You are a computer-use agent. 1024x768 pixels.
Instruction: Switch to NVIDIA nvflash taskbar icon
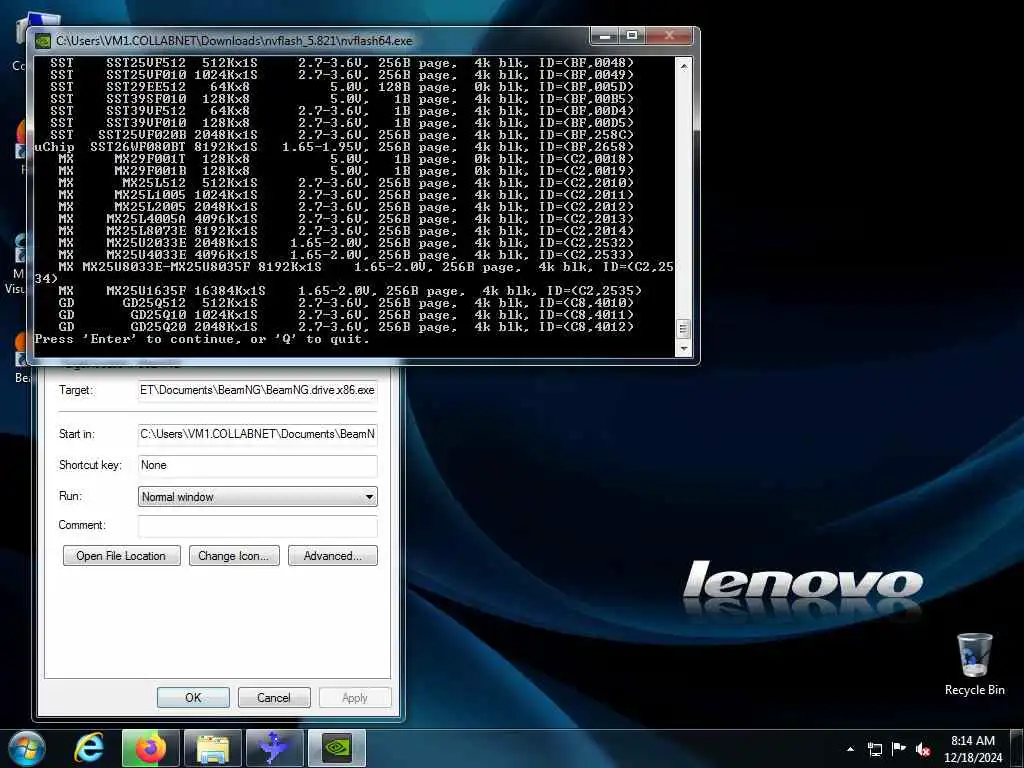(337, 748)
